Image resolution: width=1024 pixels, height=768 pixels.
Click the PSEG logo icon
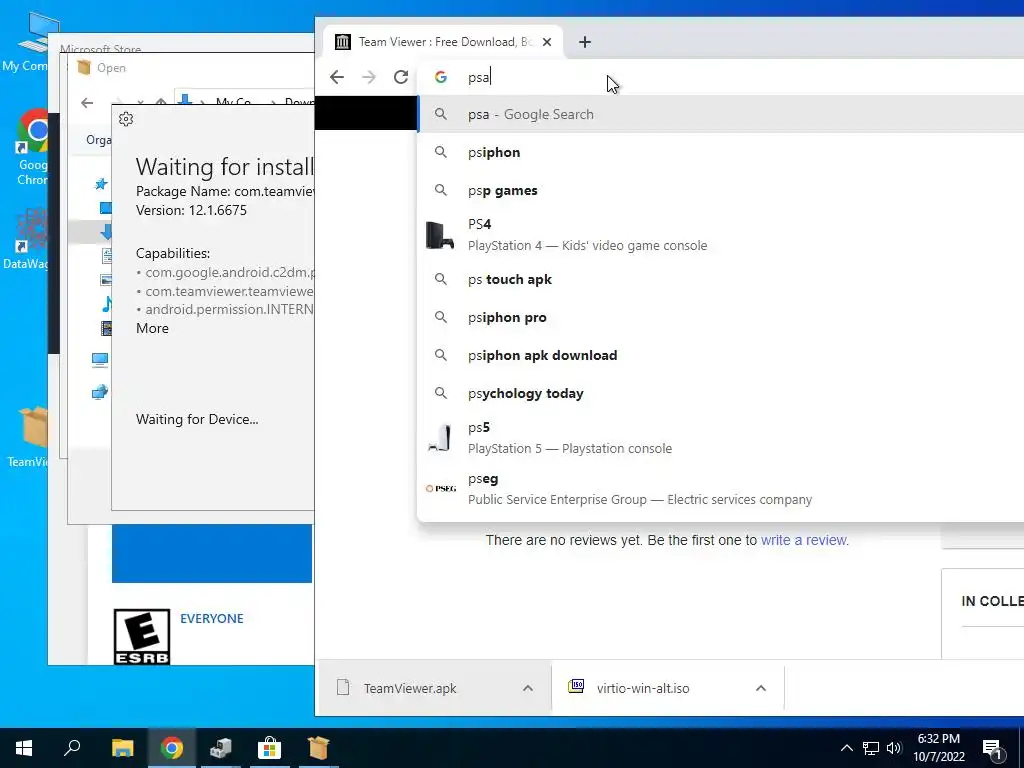point(441,488)
